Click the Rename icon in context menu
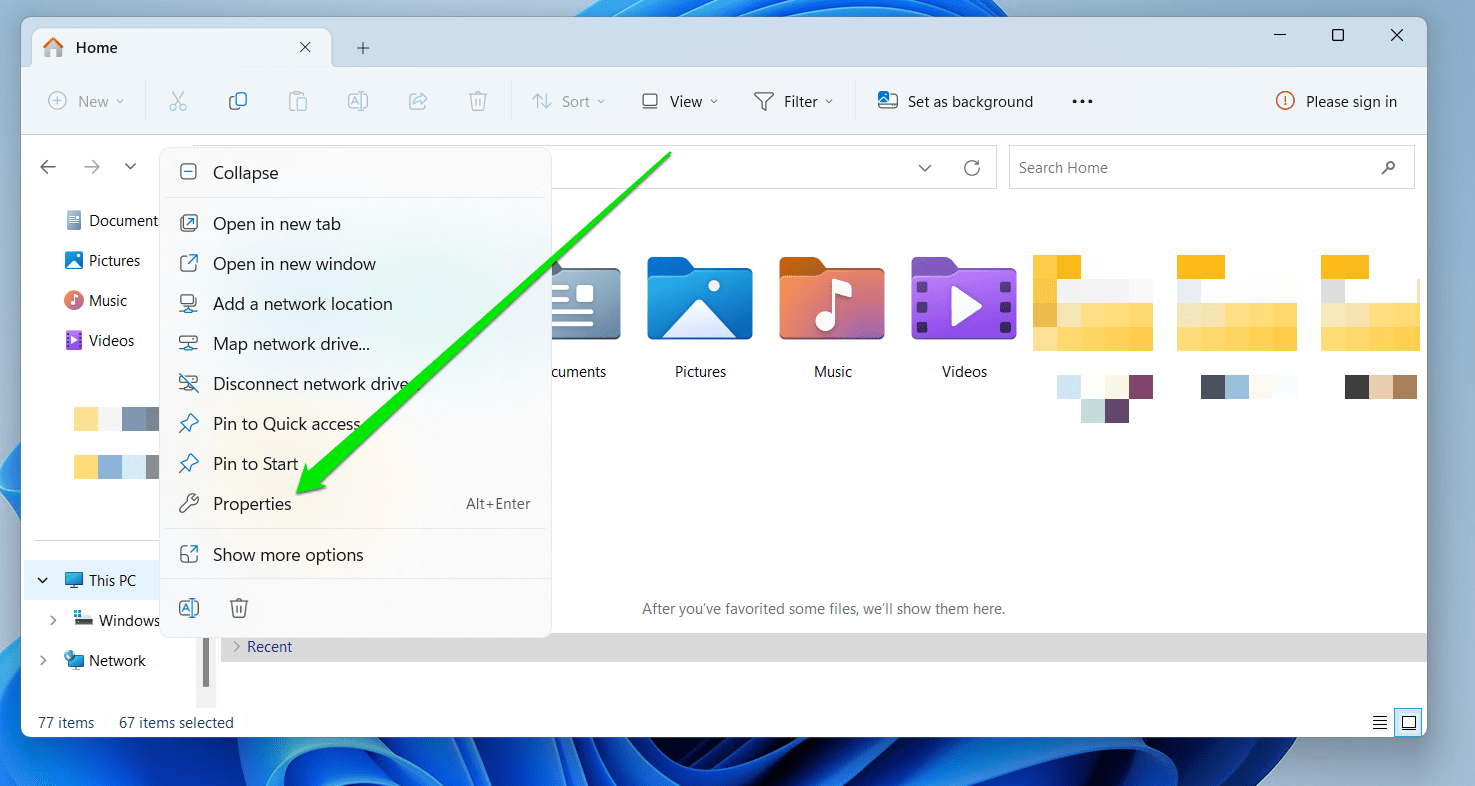 189,608
